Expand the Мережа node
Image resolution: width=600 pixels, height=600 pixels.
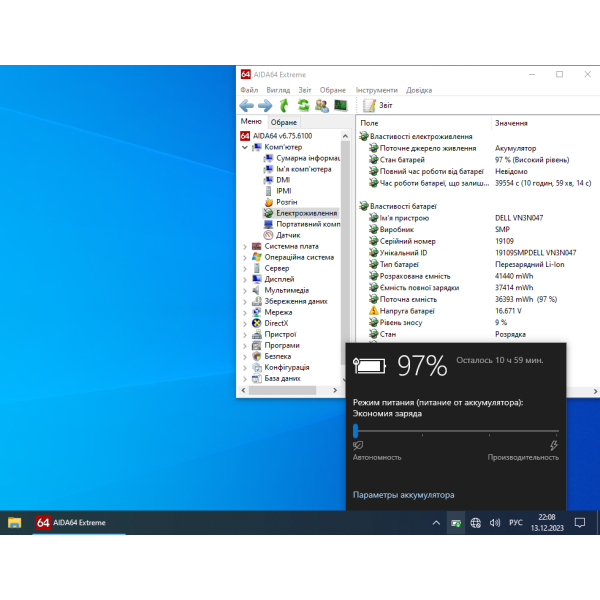click(245, 313)
